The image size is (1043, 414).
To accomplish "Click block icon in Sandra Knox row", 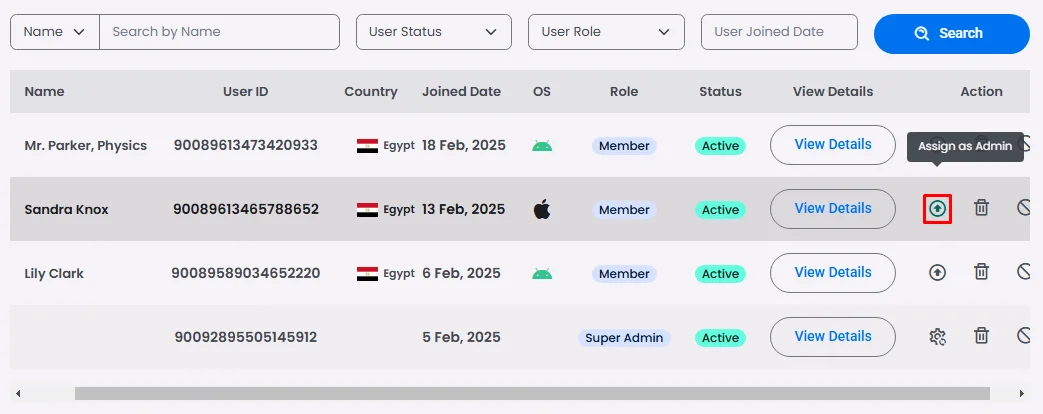I will [x=1025, y=208].
